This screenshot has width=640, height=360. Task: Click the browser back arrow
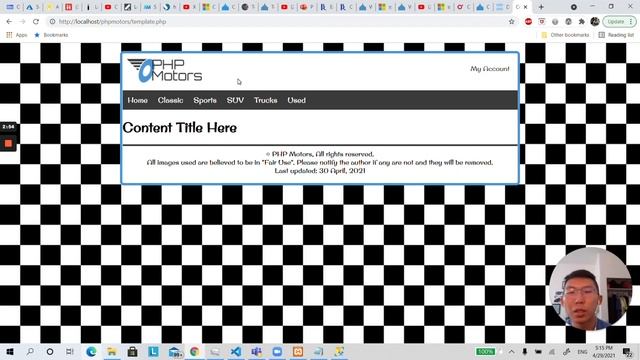9,22
